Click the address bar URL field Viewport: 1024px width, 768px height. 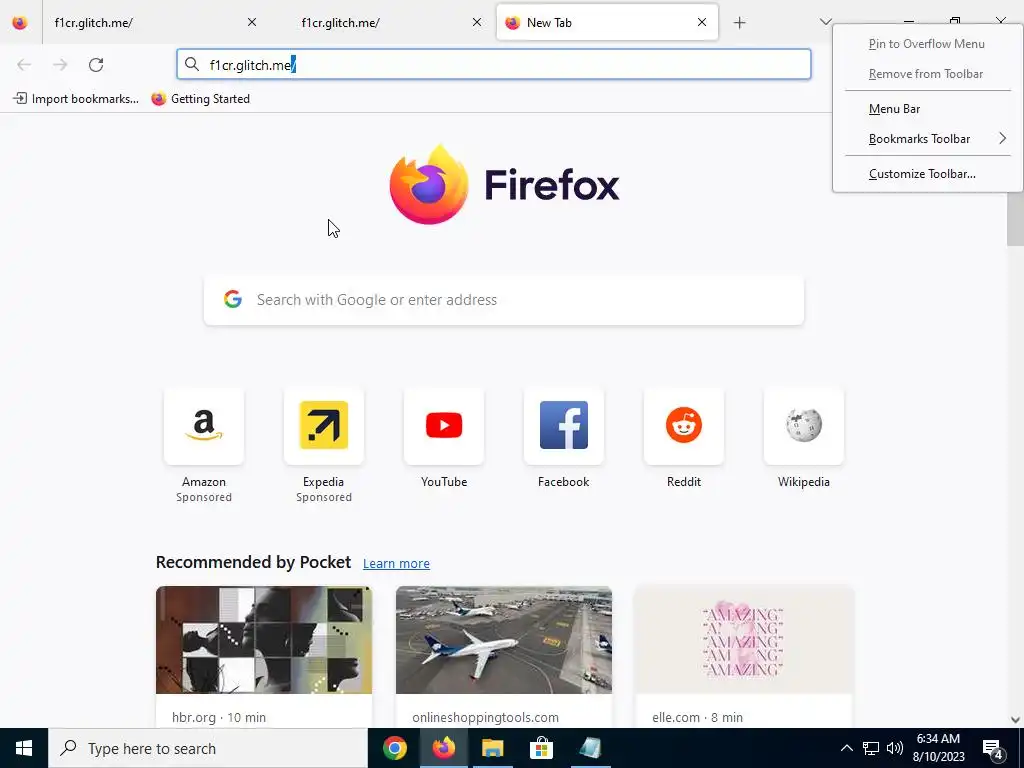(x=494, y=65)
